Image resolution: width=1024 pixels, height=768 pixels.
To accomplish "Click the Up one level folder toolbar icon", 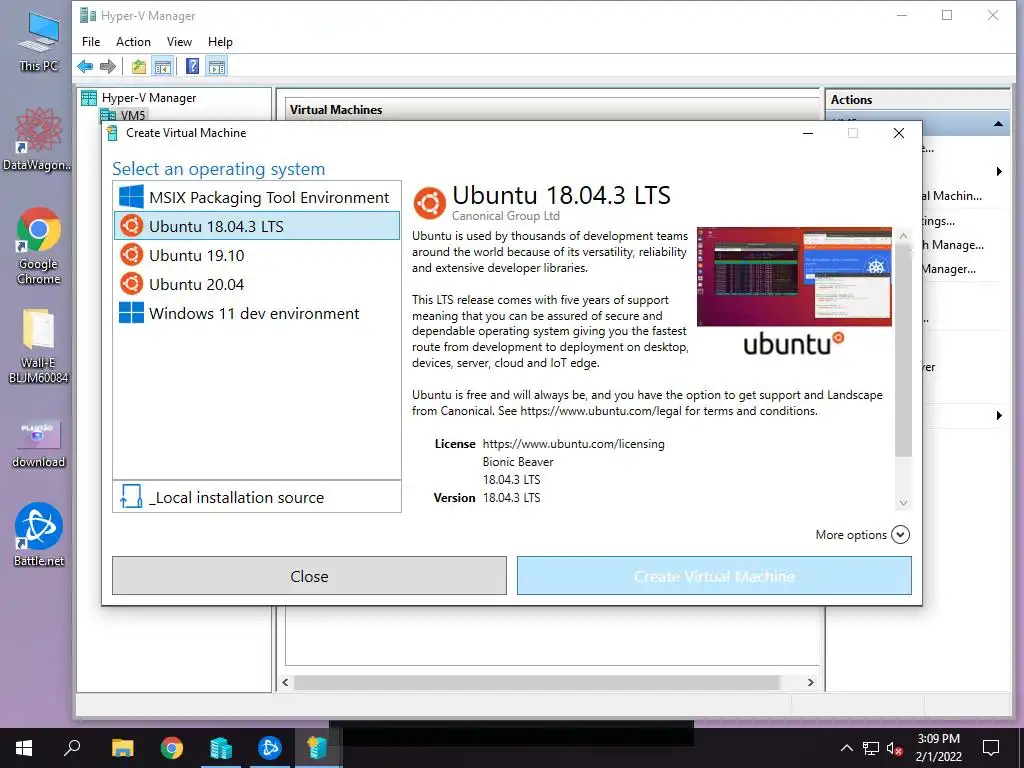I will tap(138, 66).
